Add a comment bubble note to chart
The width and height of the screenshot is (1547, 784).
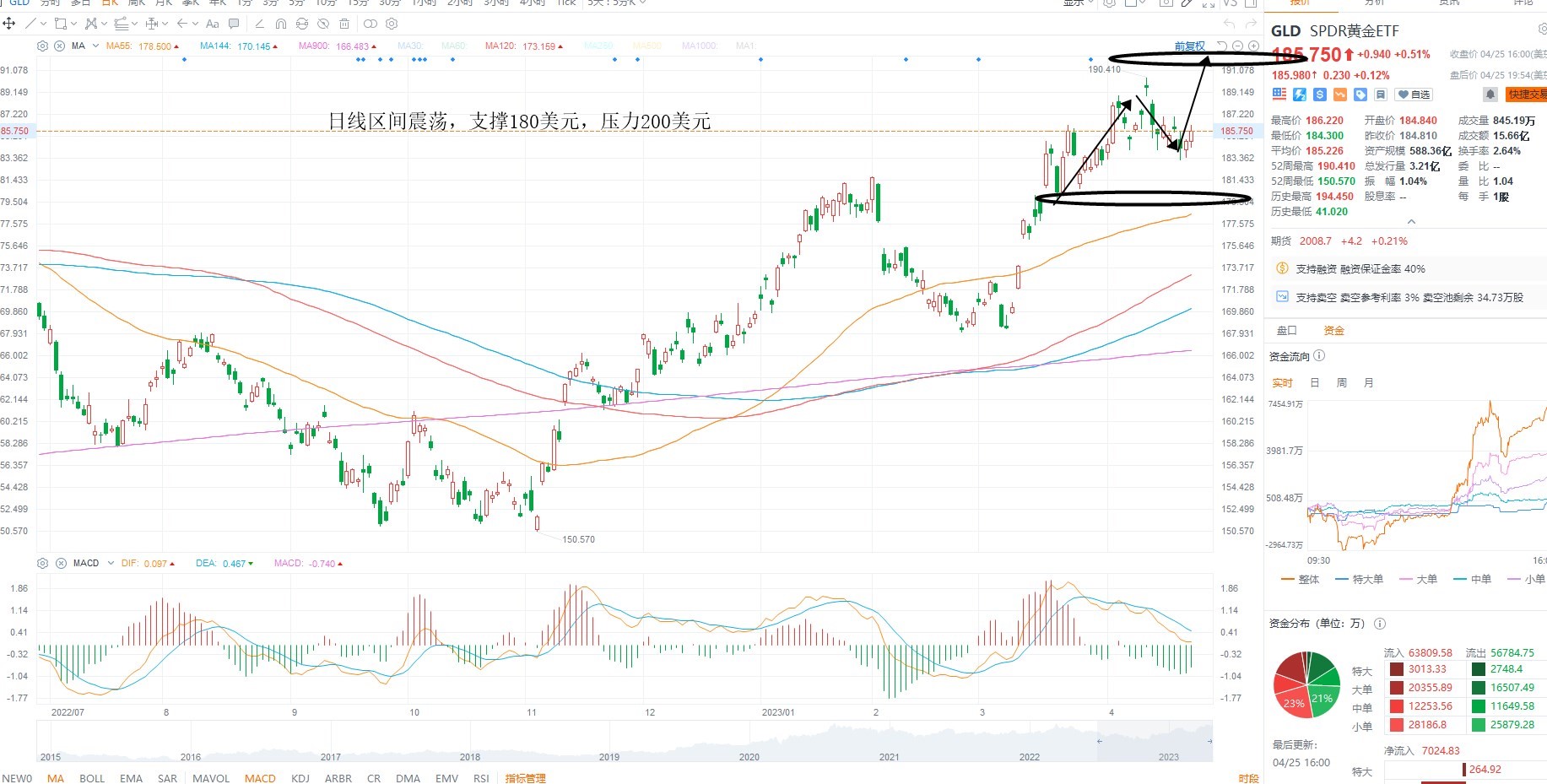235,24
